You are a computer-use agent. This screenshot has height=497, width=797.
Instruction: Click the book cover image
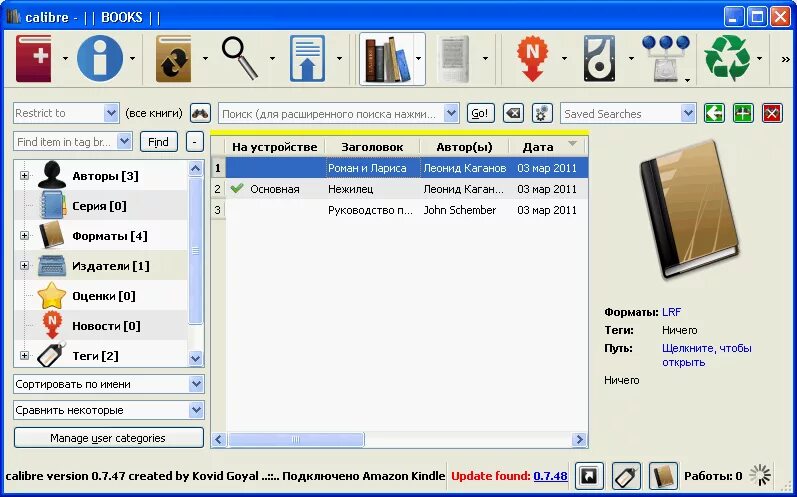coord(689,210)
